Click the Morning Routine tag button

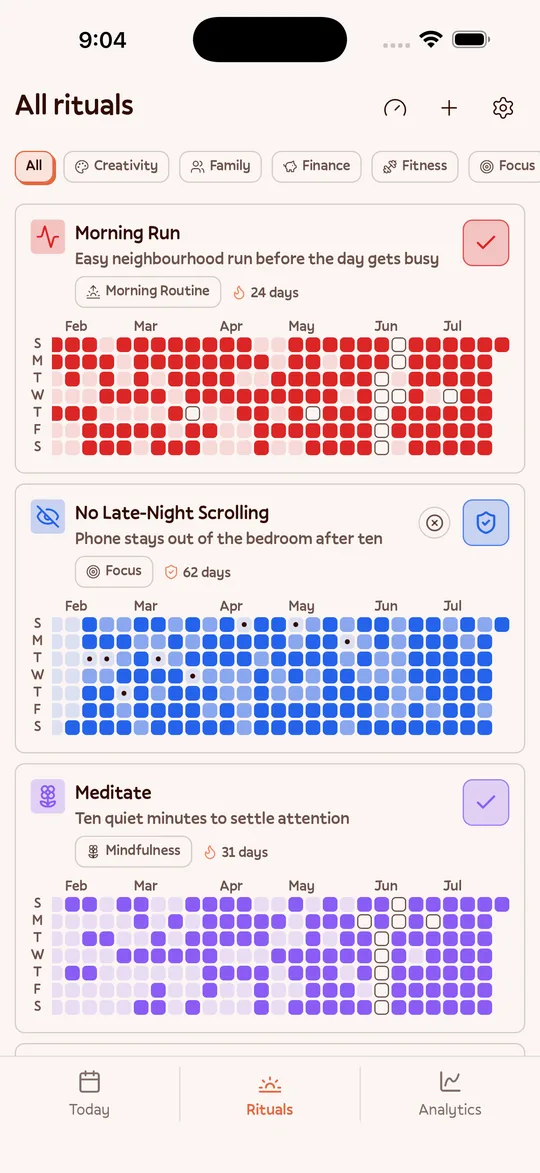[148, 292]
